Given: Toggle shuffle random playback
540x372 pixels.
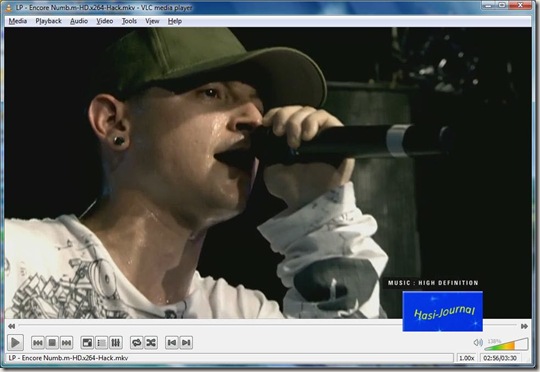Looking at the screenshot, I should click(151, 343).
